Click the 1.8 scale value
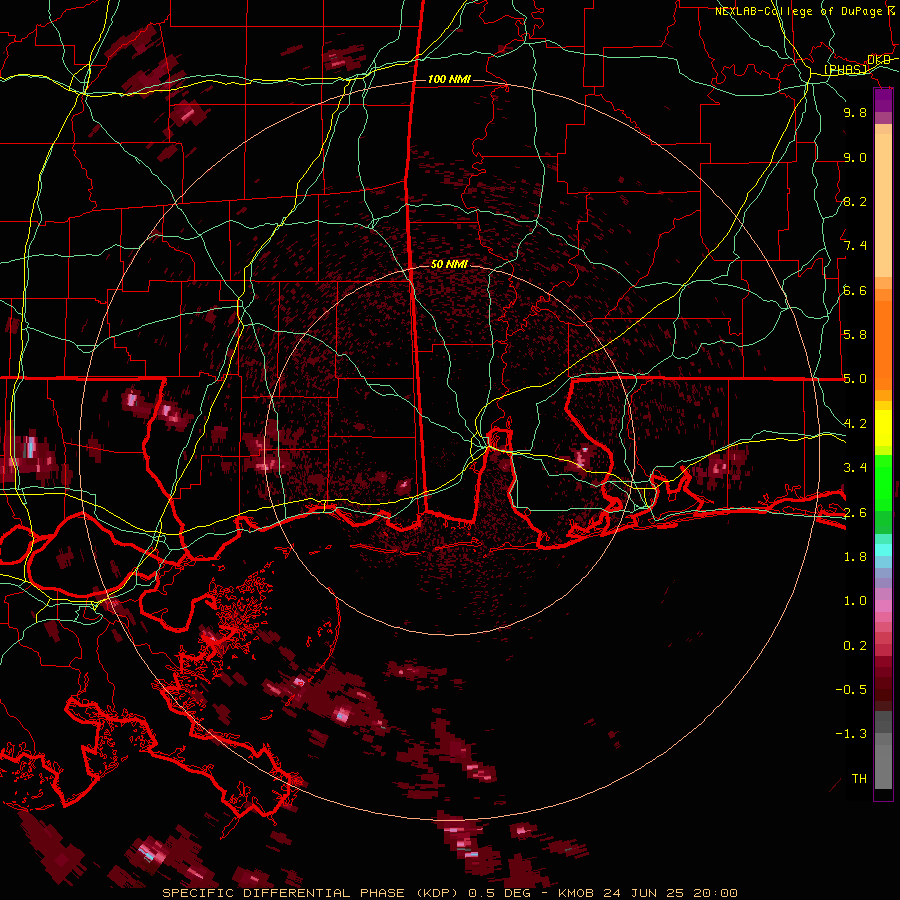Viewport: 900px width, 900px height. pyautogui.click(x=855, y=557)
